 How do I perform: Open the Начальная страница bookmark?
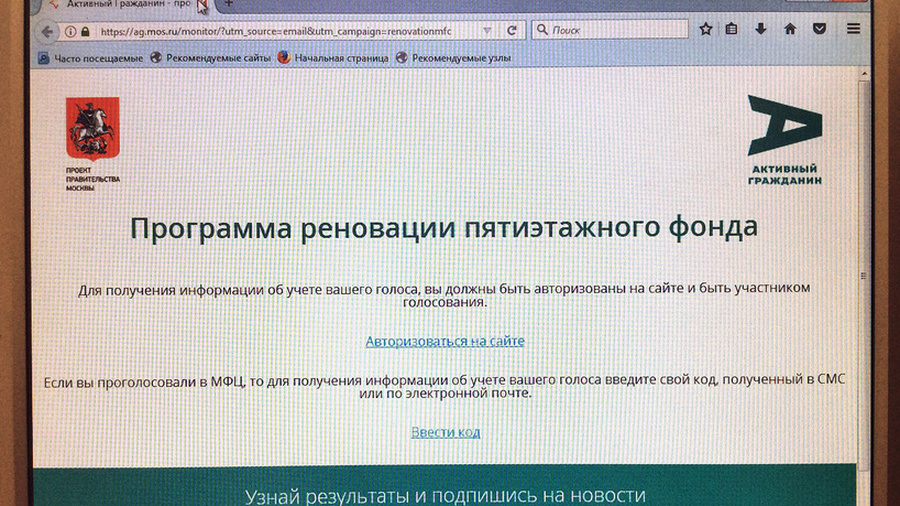(333, 58)
